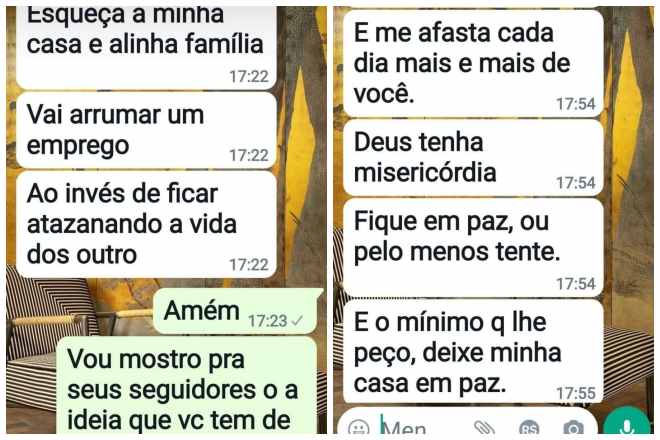The height and width of the screenshot is (440, 660).
Task: Click the word 'emprego' in the message
Action: pyautogui.click(x=78, y=146)
